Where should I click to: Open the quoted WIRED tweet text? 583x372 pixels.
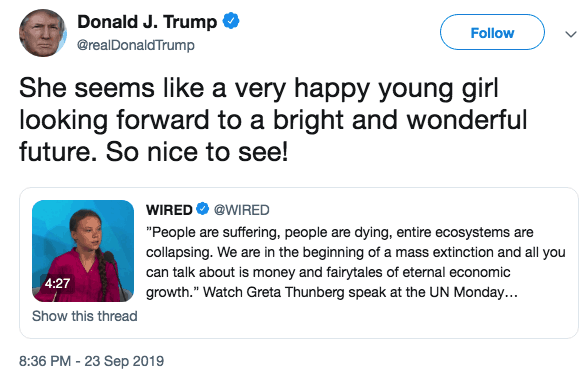tap(356, 262)
